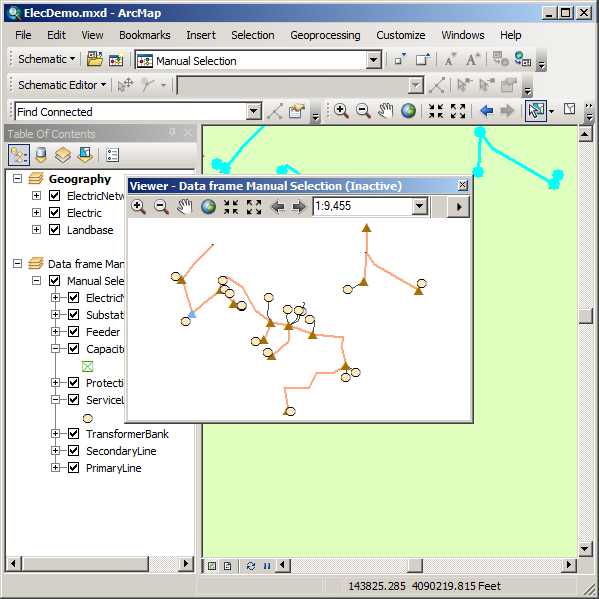Show more Viewer toolbar options arrow
599x599 pixels.
pos(458,207)
